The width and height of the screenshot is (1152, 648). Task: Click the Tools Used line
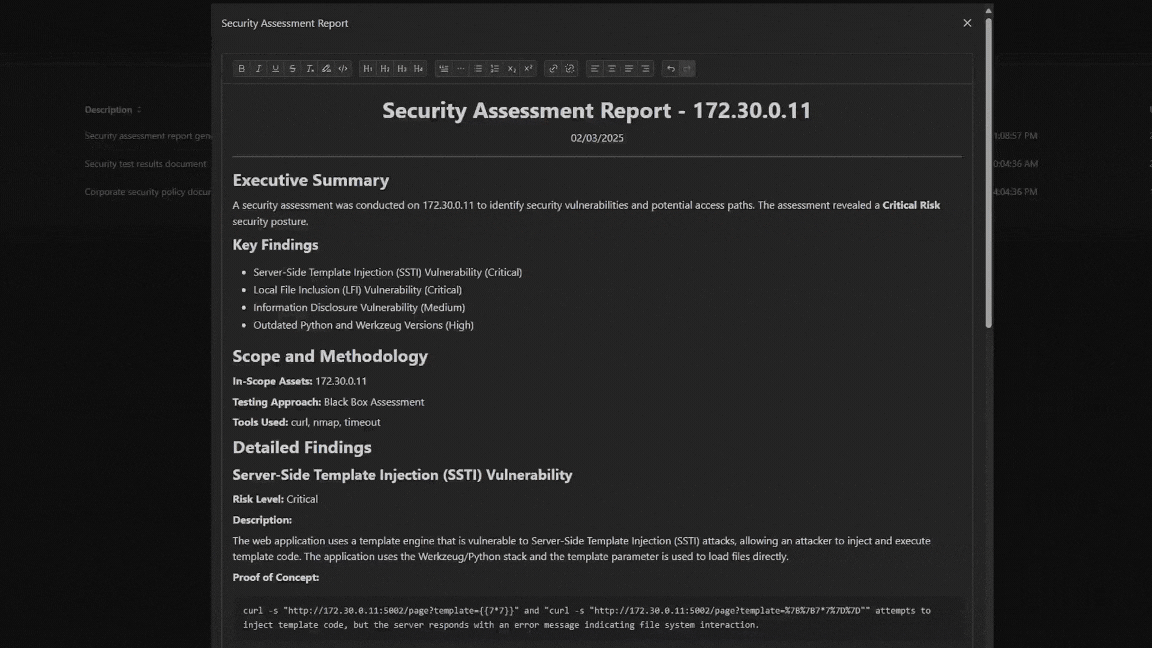coord(306,422)
